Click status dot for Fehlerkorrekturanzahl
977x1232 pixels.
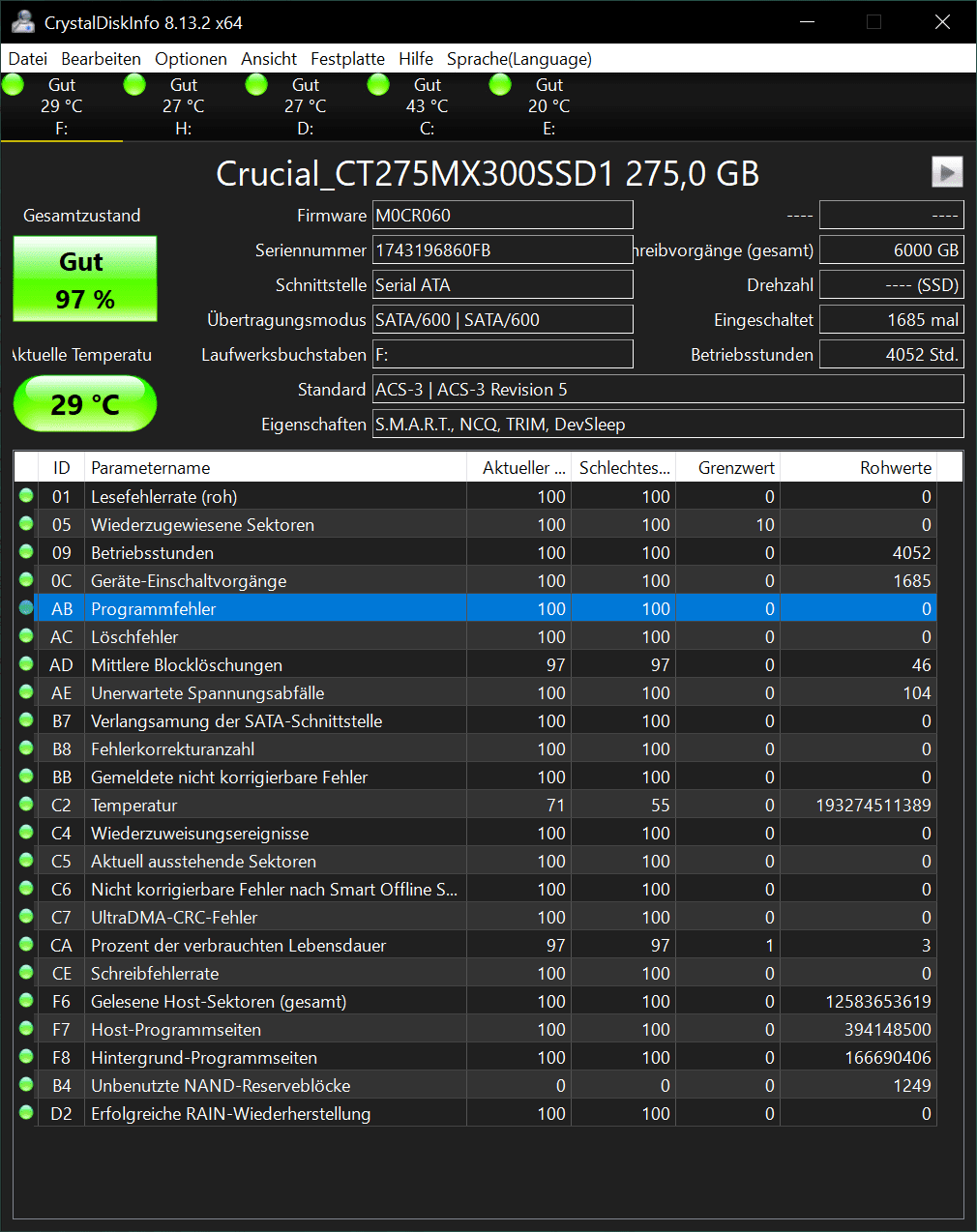click(x=26, y=748)
